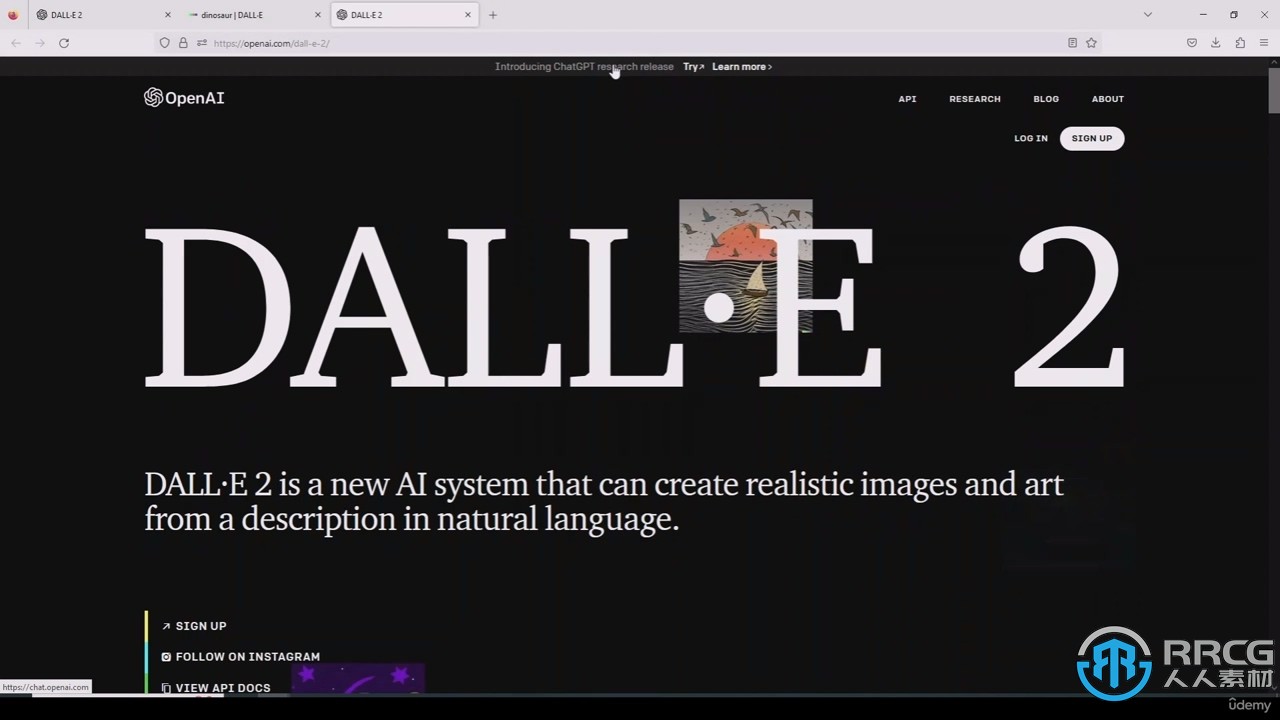
Task: Open the RESEARCH menu item
Action: [x=975, y=99]
